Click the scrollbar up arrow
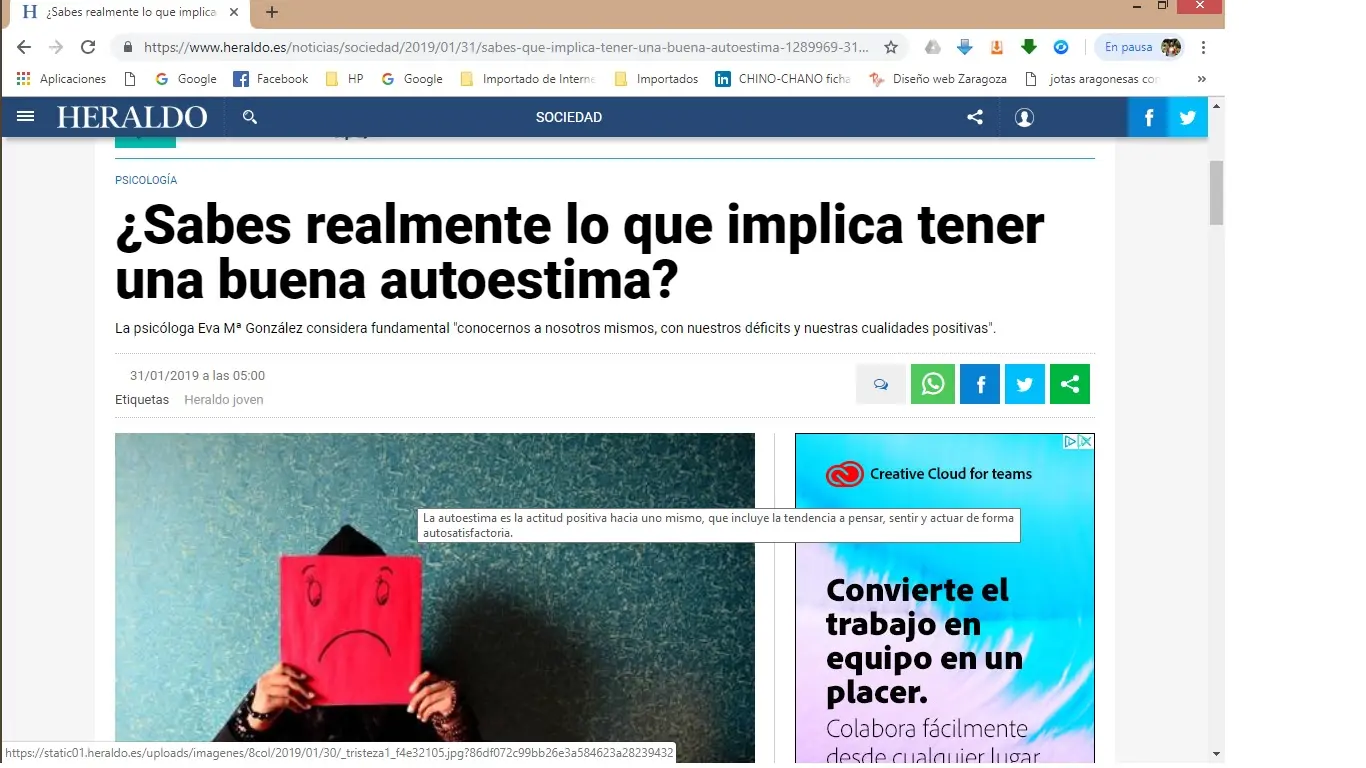Image resolution: width=1366 pixels, height=768 pixels. click(x=1217, y=104)
